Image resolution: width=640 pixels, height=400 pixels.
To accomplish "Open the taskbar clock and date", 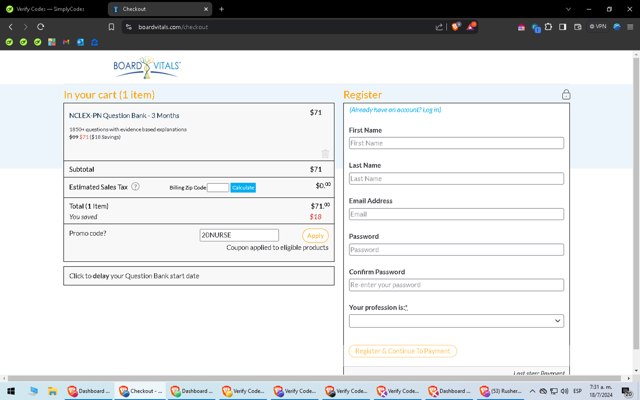I will pyautogui.click(x=600, y=391).
